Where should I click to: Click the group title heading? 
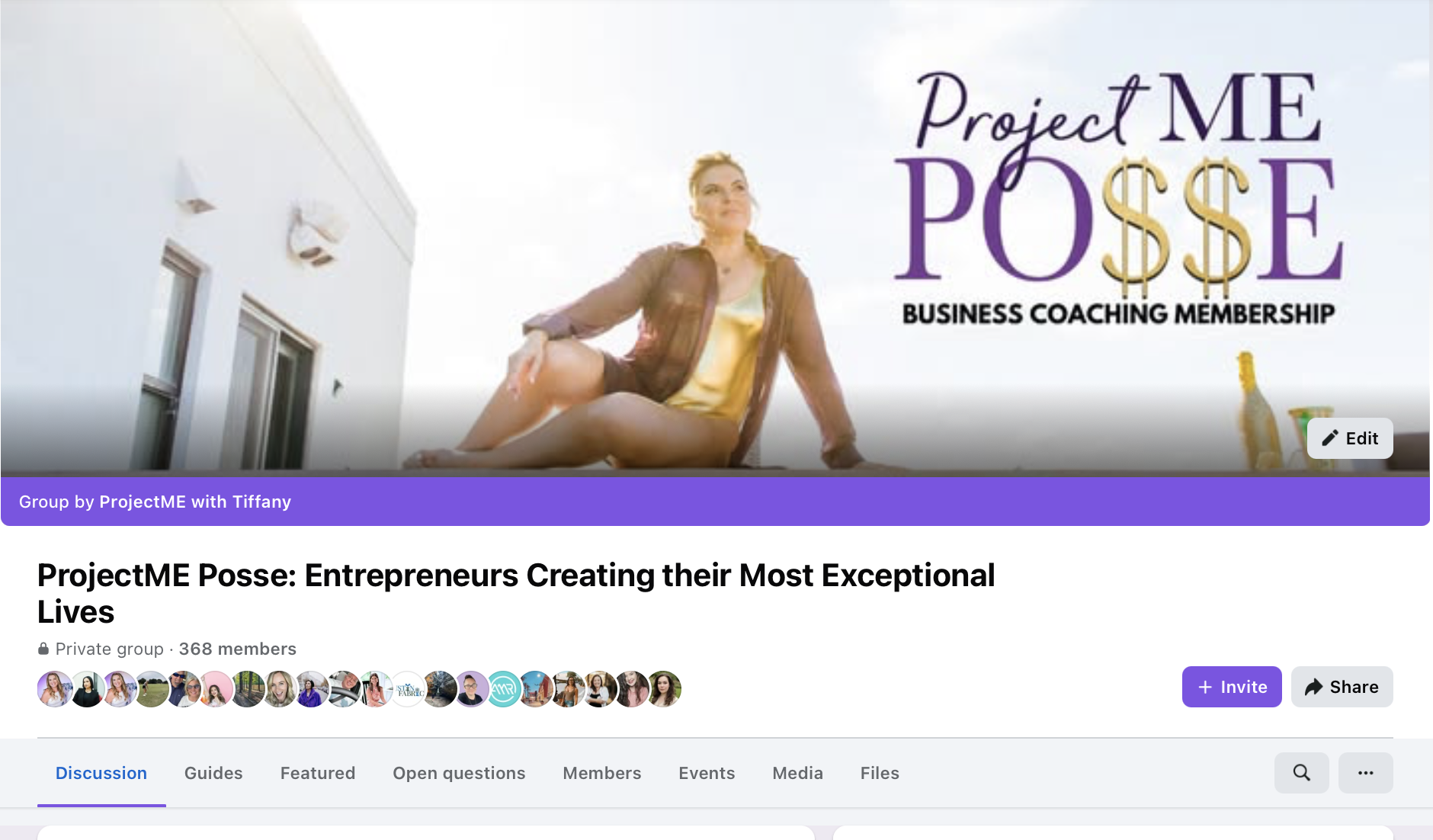(x=516, y=593)
